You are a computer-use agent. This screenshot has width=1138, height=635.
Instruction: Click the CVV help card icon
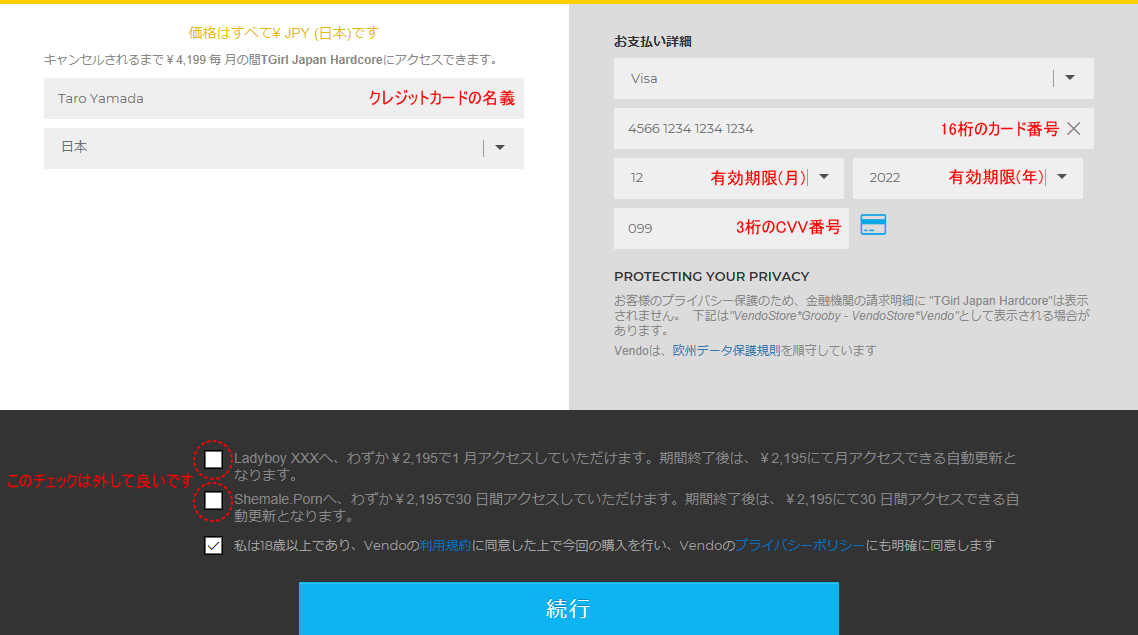[873, 225]
